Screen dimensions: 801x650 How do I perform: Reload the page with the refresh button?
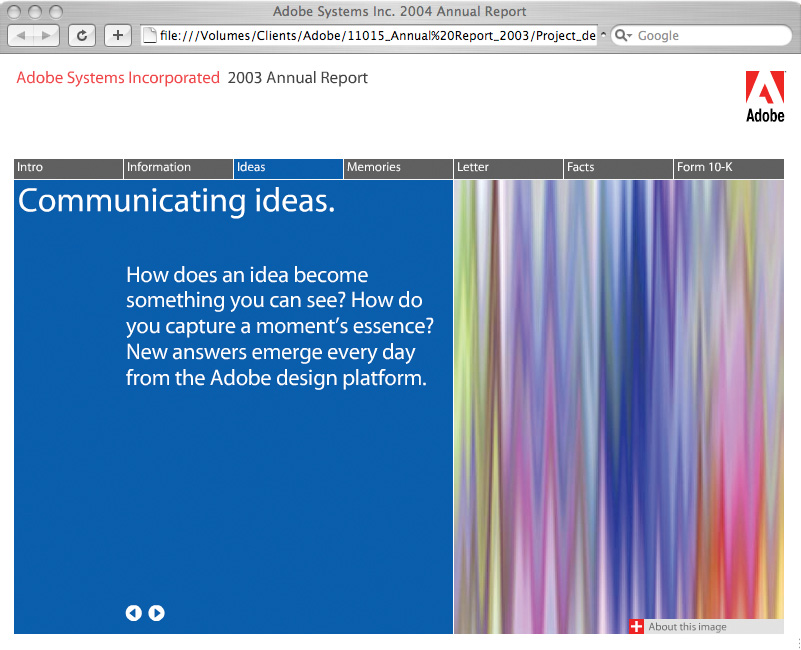[81, 35]
